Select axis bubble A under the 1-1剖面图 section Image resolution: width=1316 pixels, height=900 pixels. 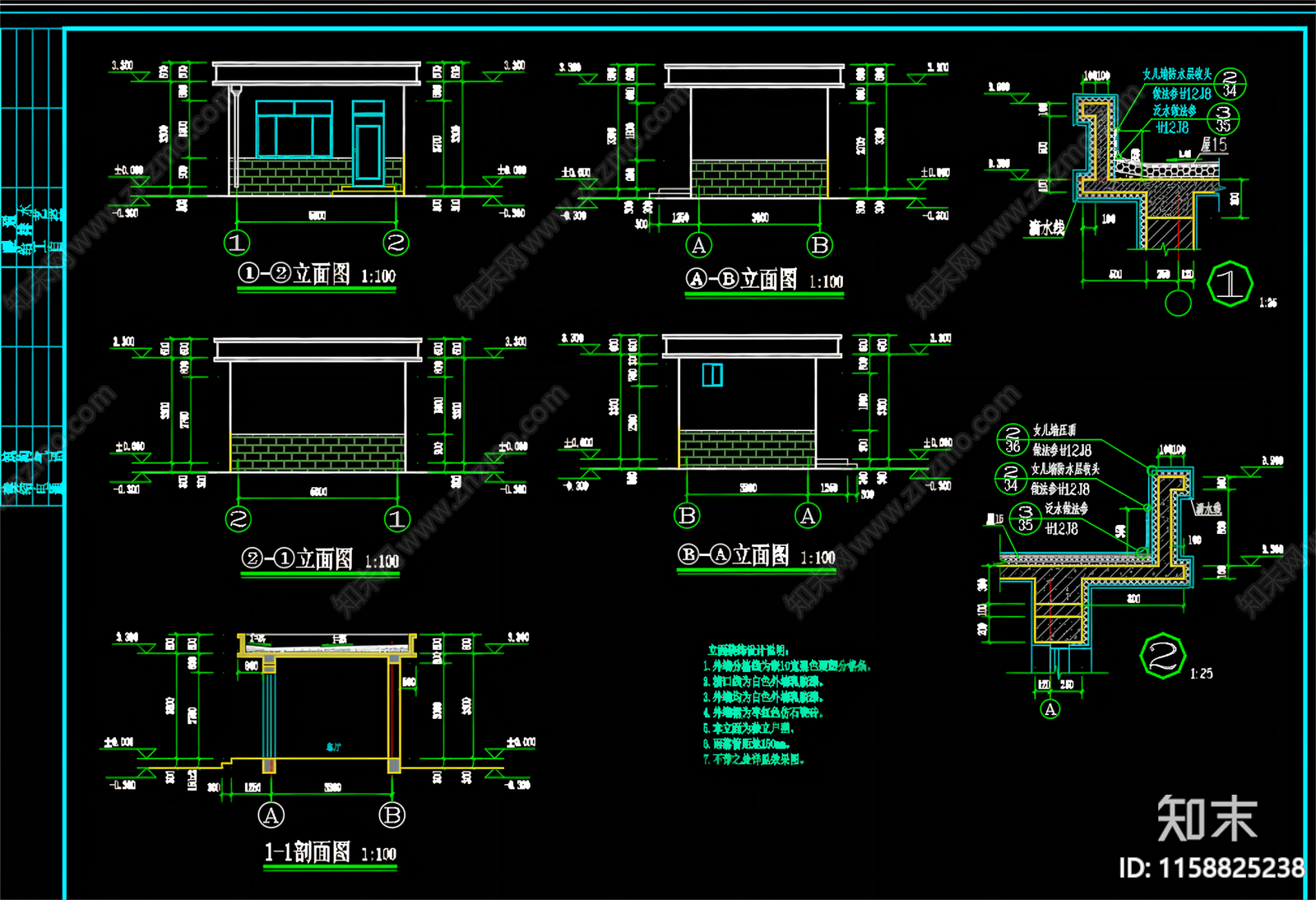tap(271, 815)
